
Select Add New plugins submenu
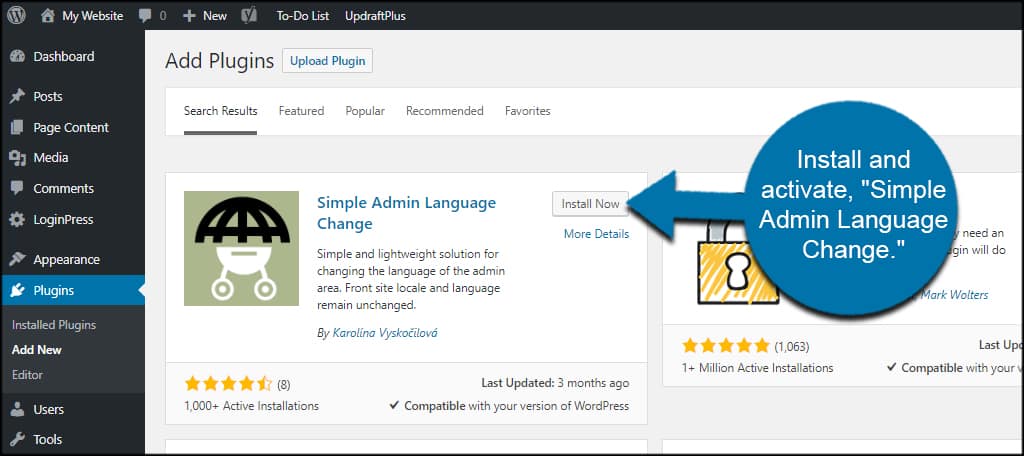point(37,350)
